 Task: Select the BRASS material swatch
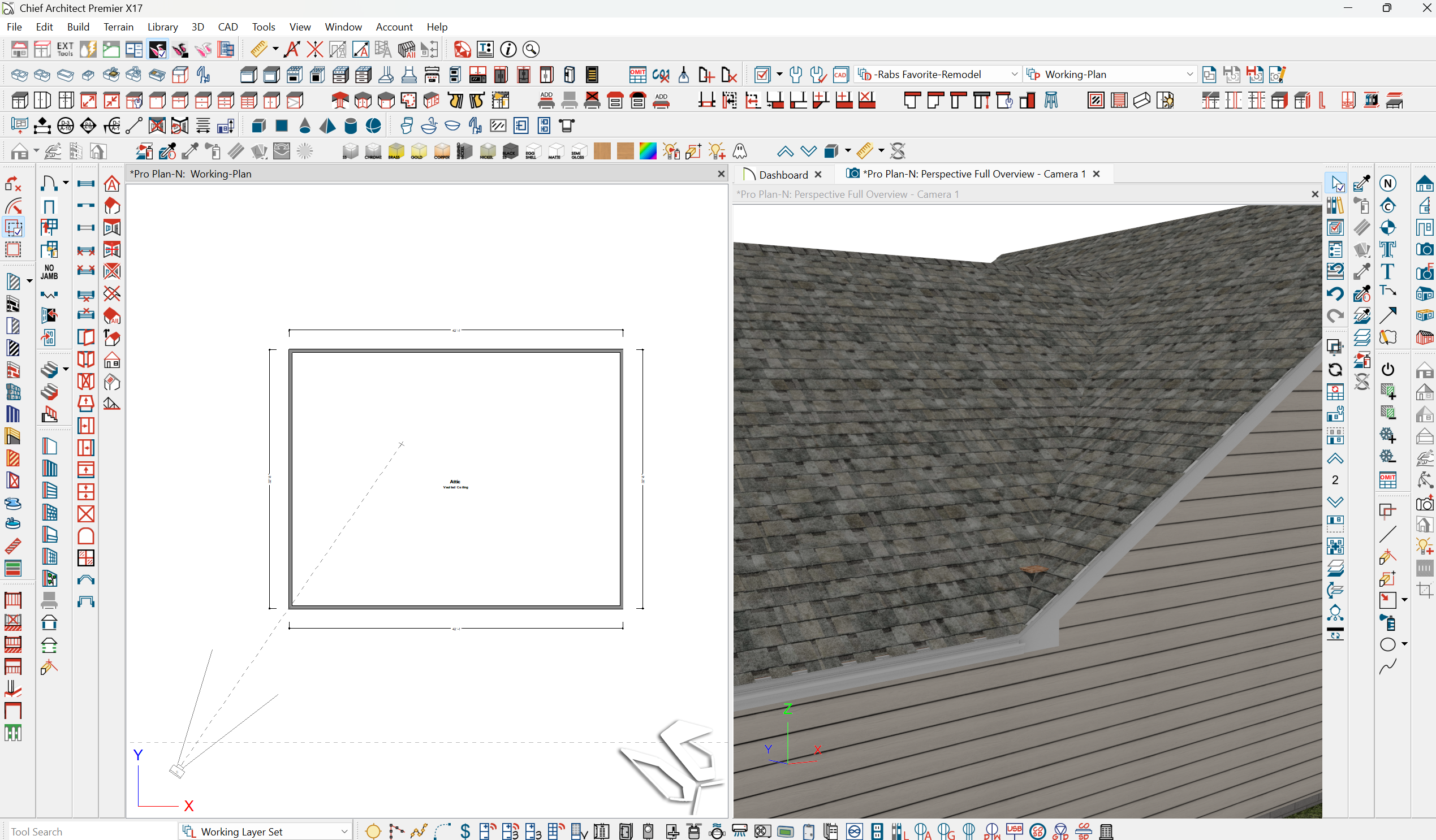395,151
